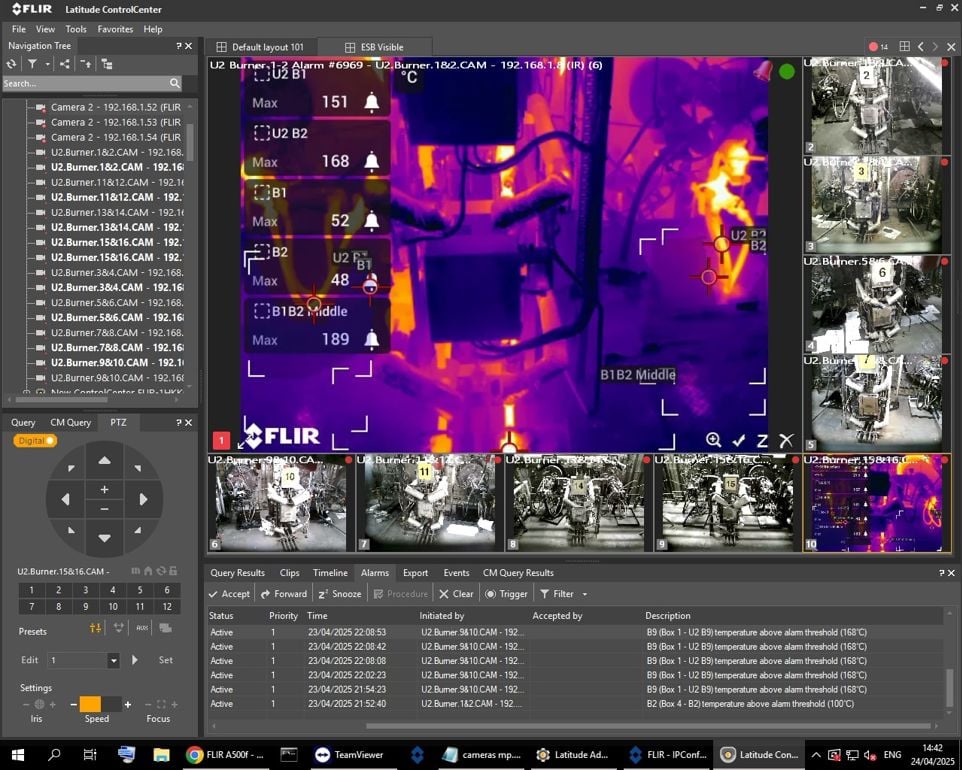Open the preset number dropdown next to Edit
The height and width of the screenshot is (770, 962).
(113, 661)
